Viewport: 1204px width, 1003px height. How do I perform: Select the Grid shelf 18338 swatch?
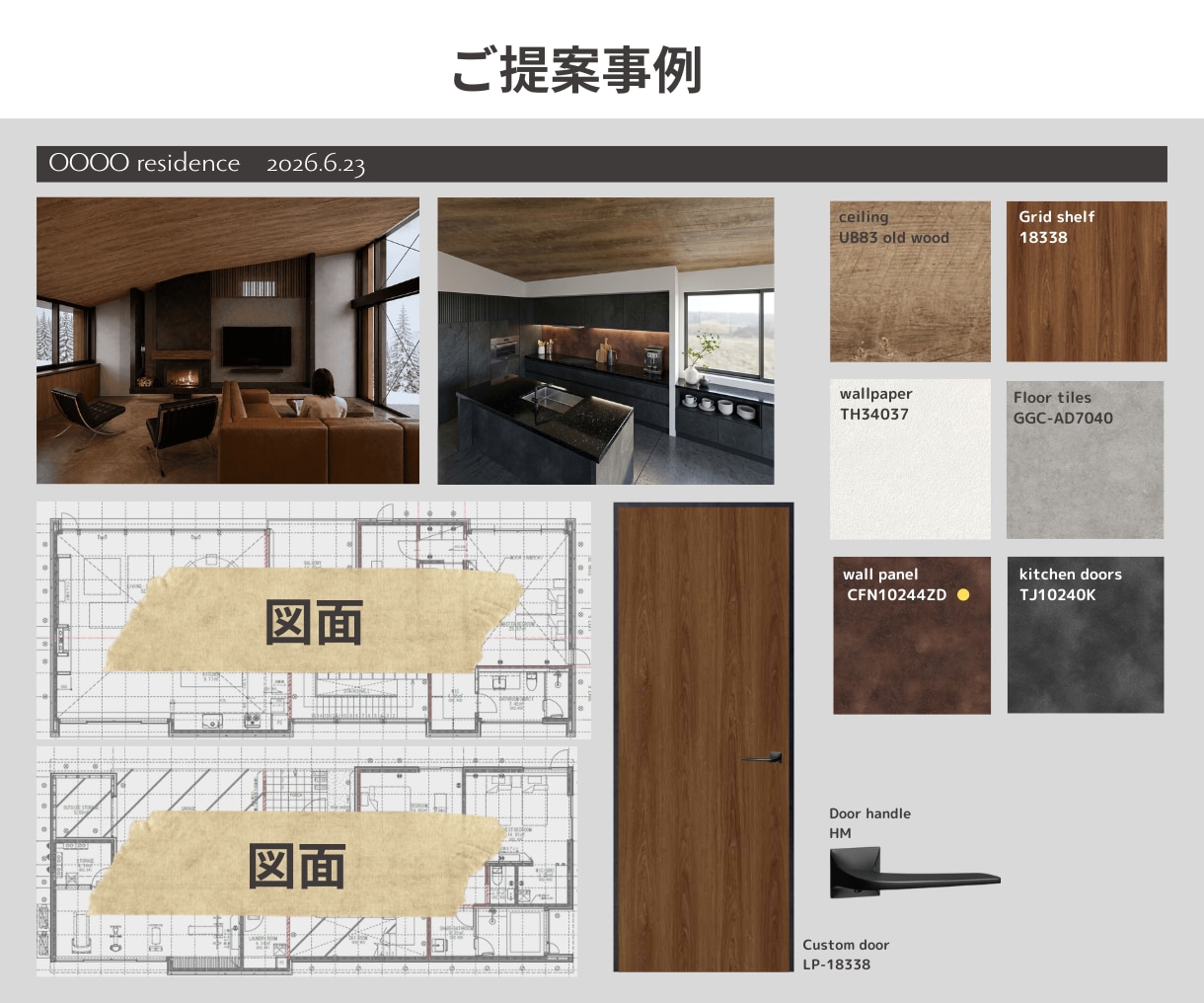(x=1087, y=281)
